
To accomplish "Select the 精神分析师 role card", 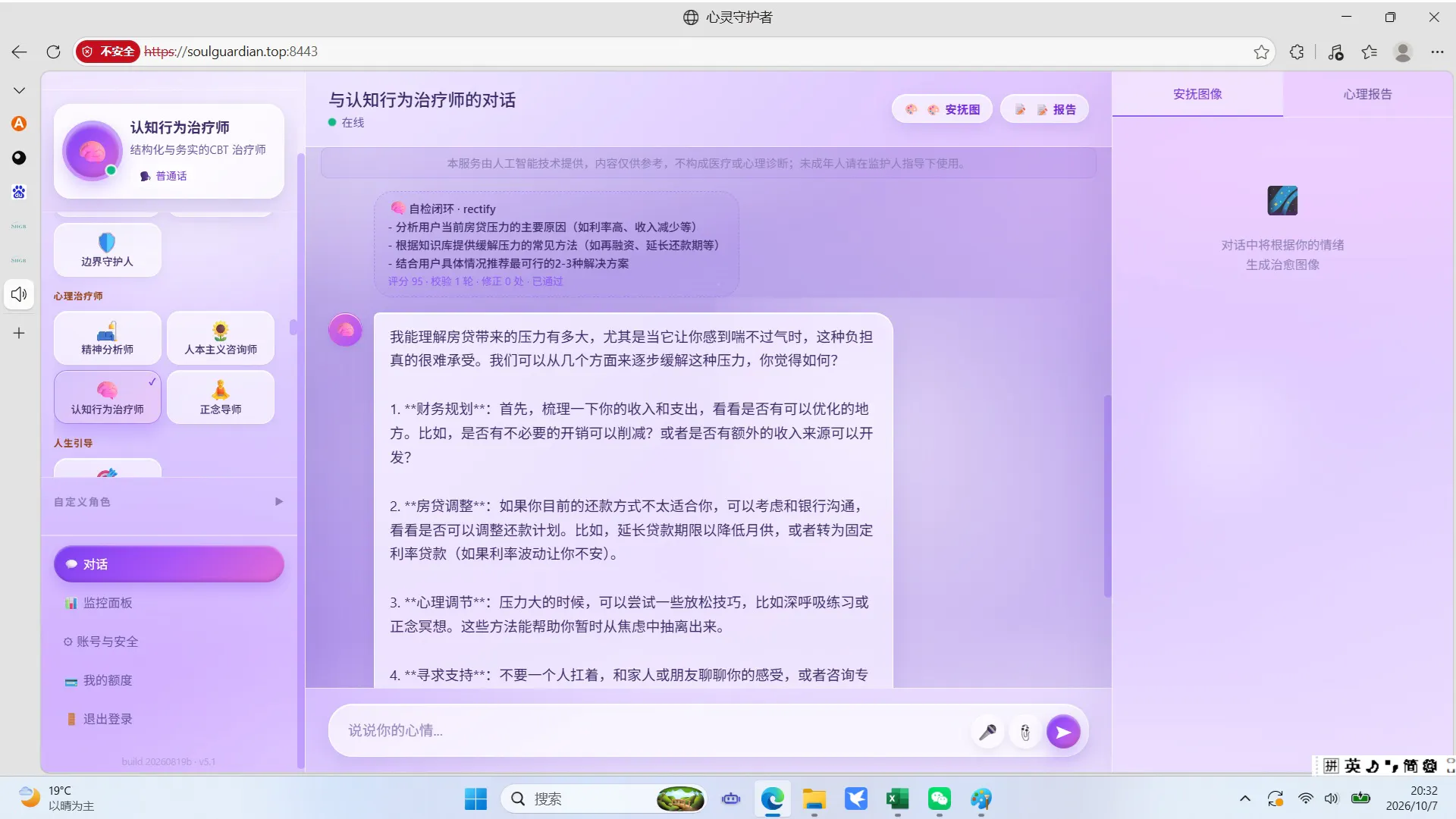I will [107, 338].
